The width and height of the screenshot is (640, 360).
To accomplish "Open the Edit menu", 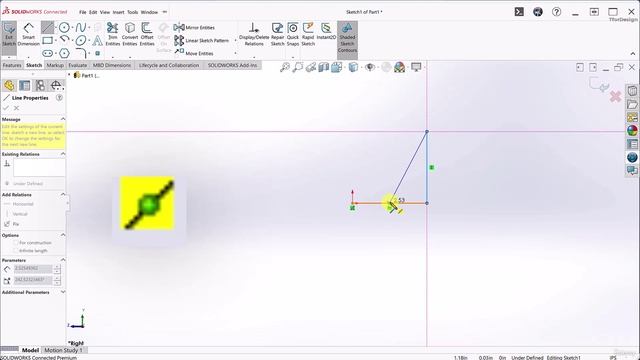I will click(93, 12).
